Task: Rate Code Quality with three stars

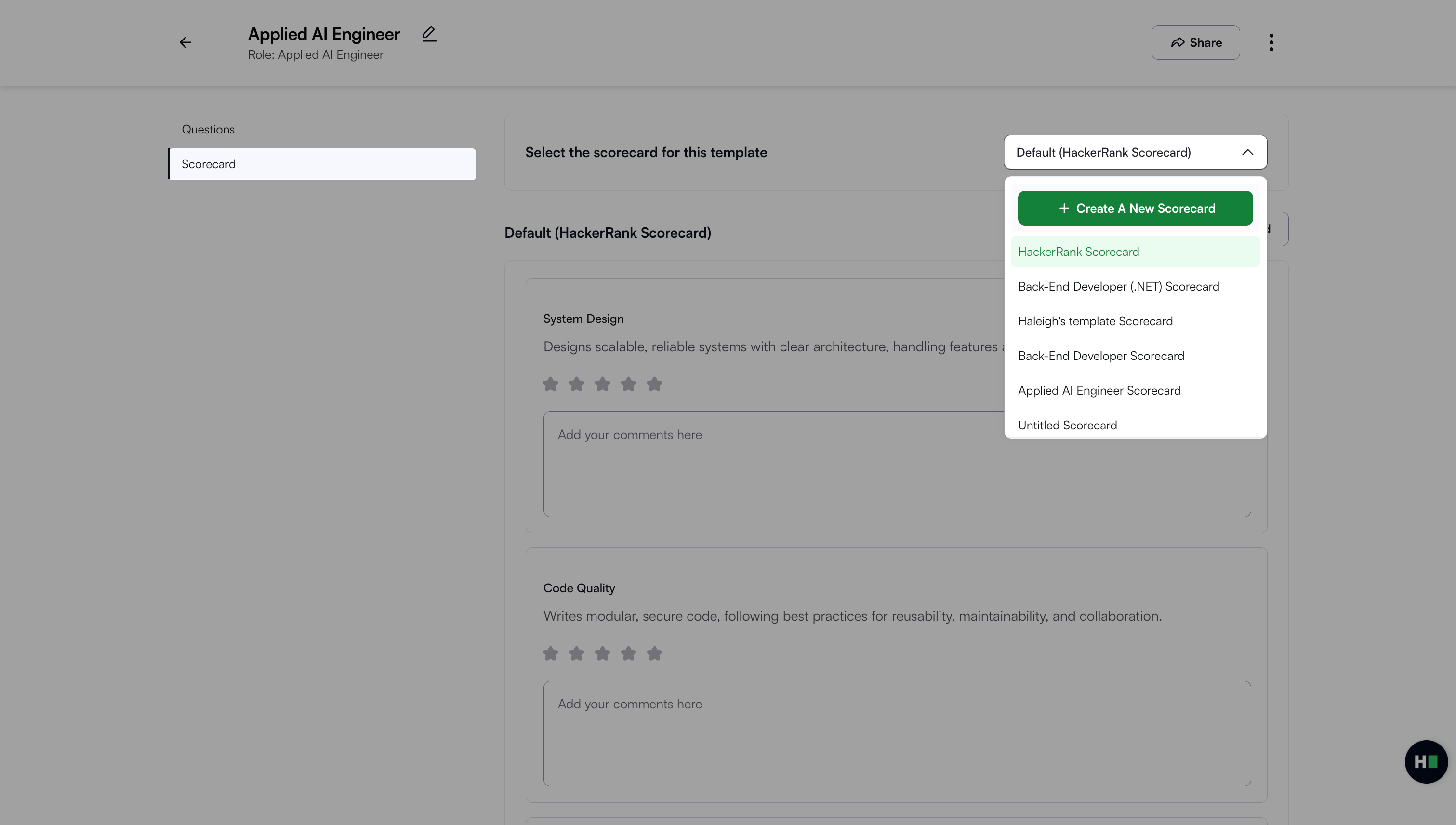Action: tap(602, 653)
